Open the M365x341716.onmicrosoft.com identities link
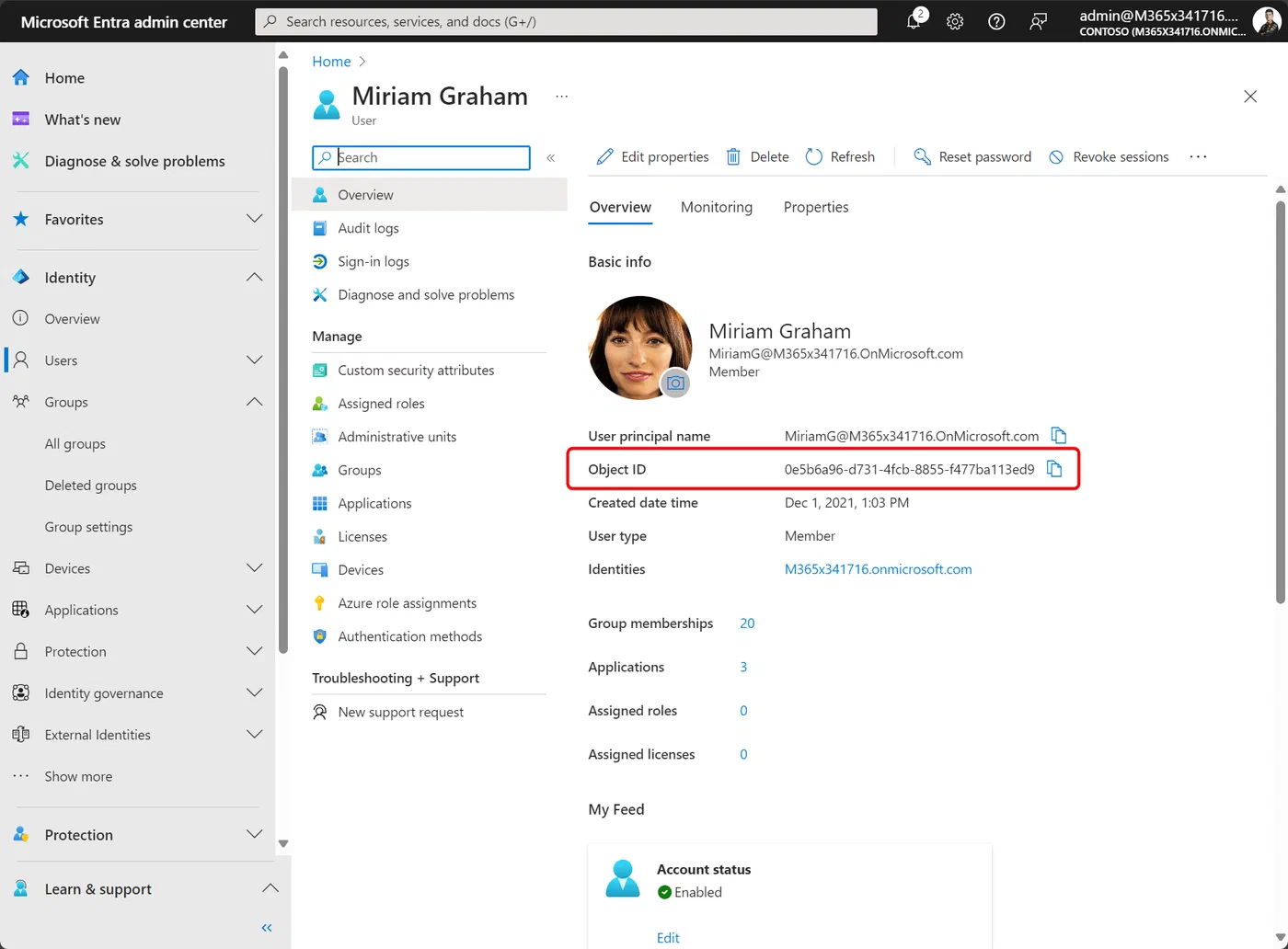1288x949 pixels. click(x=878, y=569)
